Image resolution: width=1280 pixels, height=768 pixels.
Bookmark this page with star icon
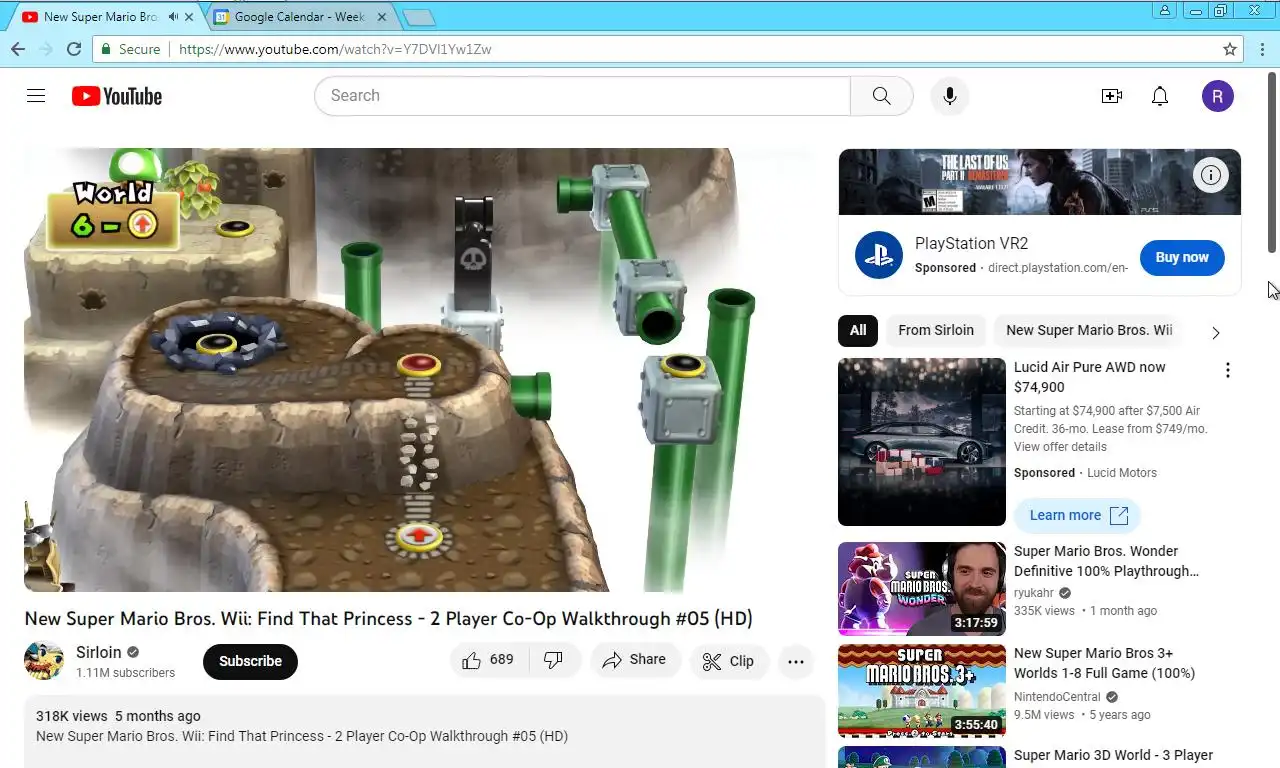1230,49
